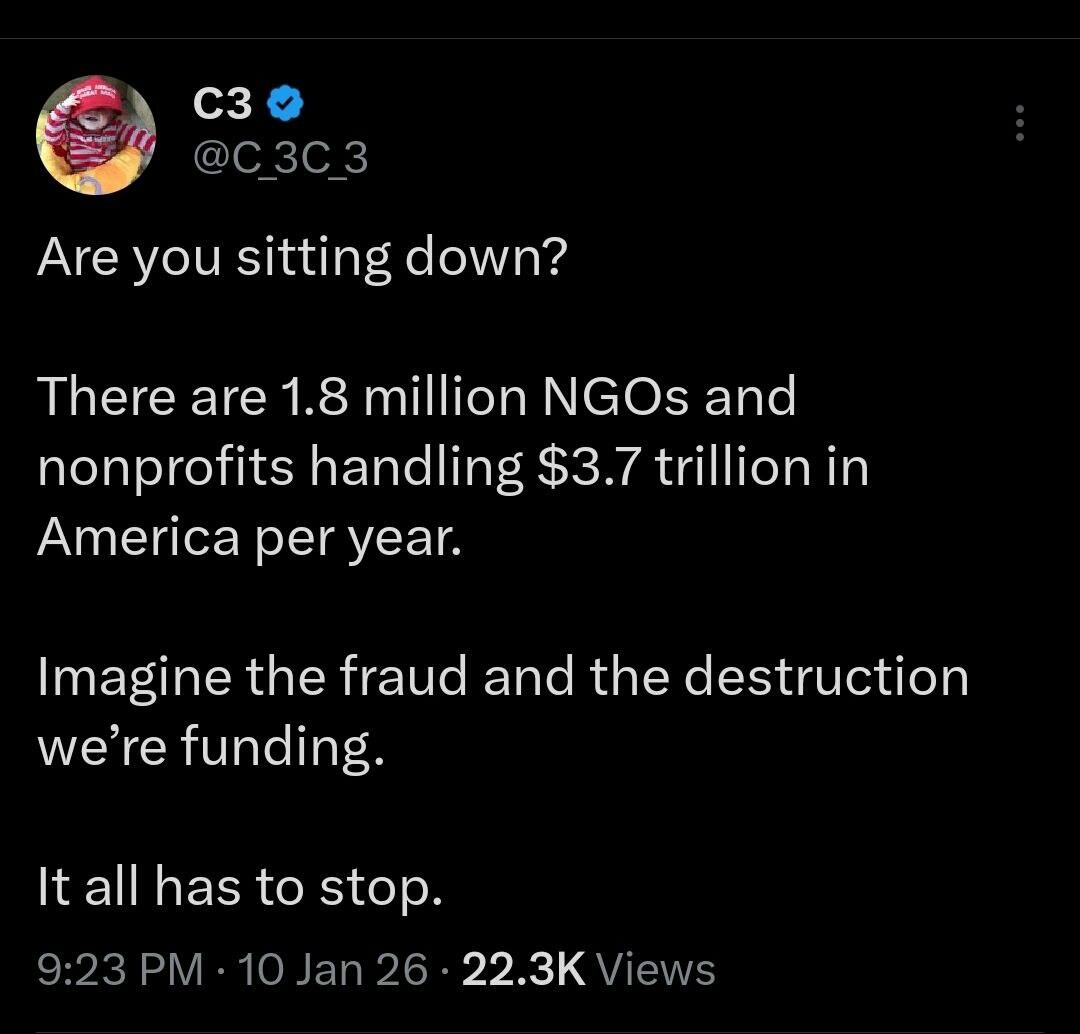Click the "America per year." line
The height and width of the screenshot is (1034, 1080).
(x=250, y=537)
